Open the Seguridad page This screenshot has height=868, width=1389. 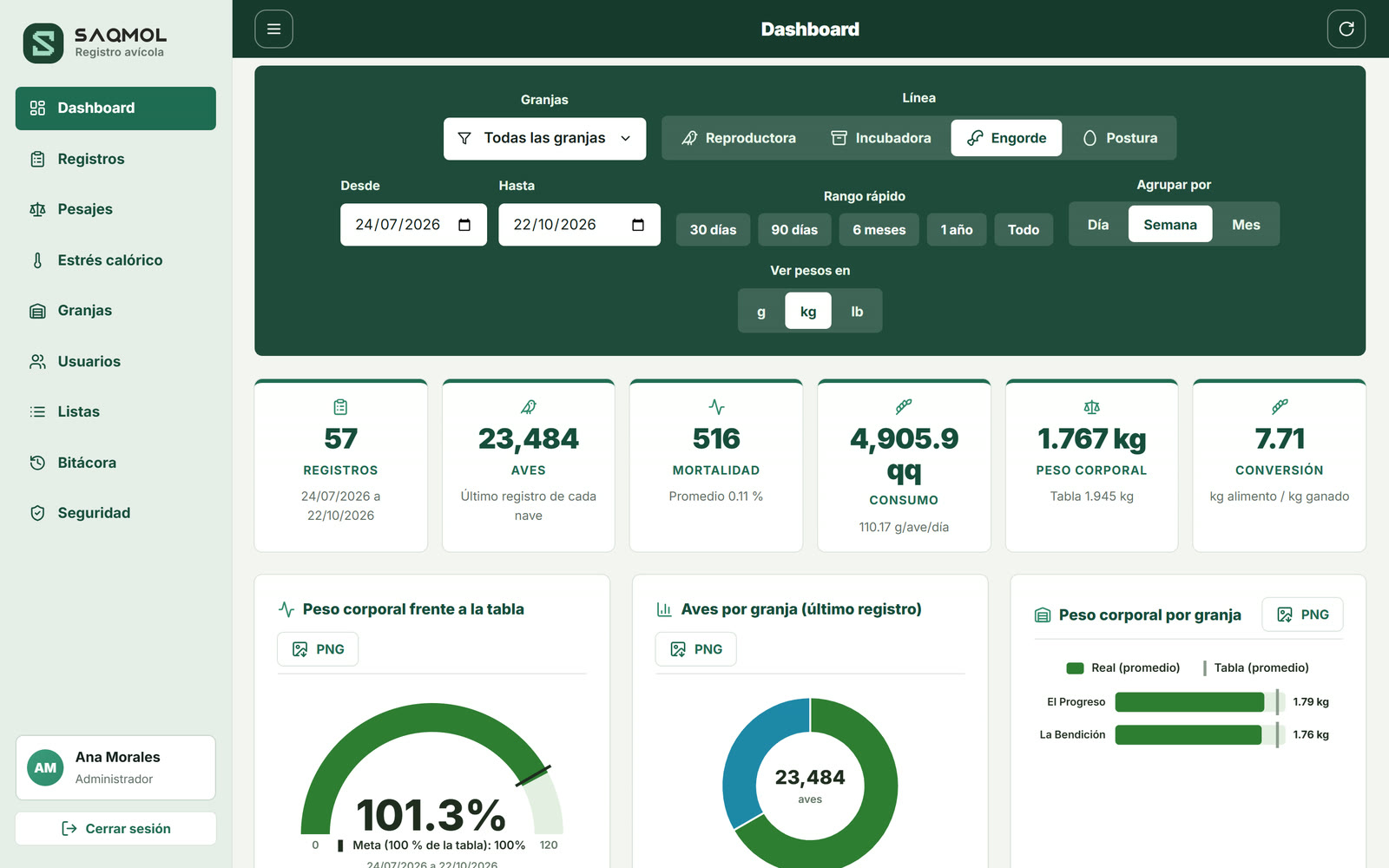pyautogui.click(x=115, y=513)
